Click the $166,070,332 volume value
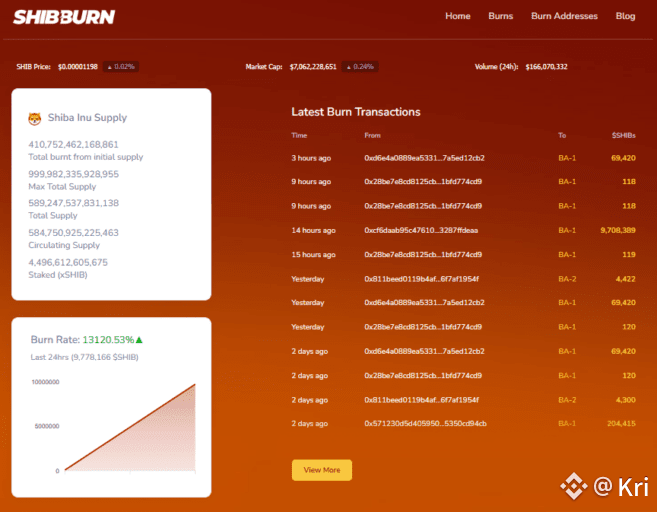Viewport: 657px width, 512px height. point(546,67)
